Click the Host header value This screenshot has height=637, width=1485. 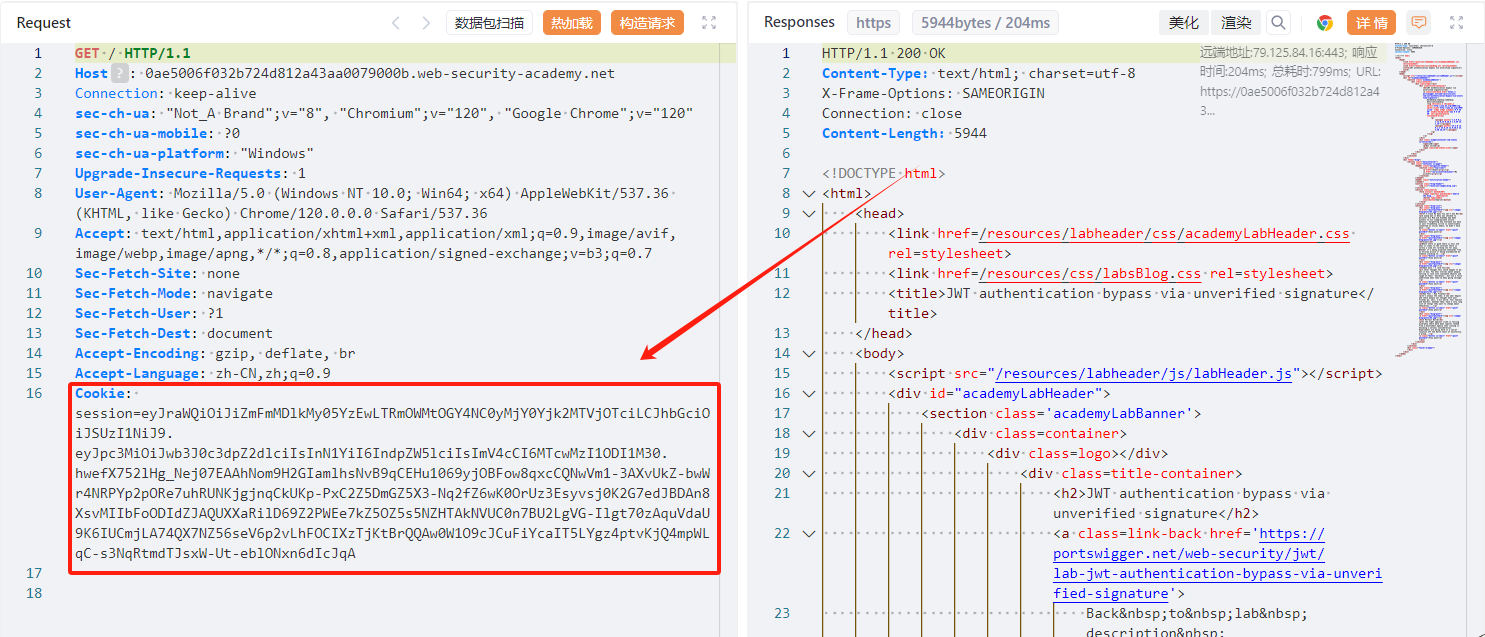[380, 73]
